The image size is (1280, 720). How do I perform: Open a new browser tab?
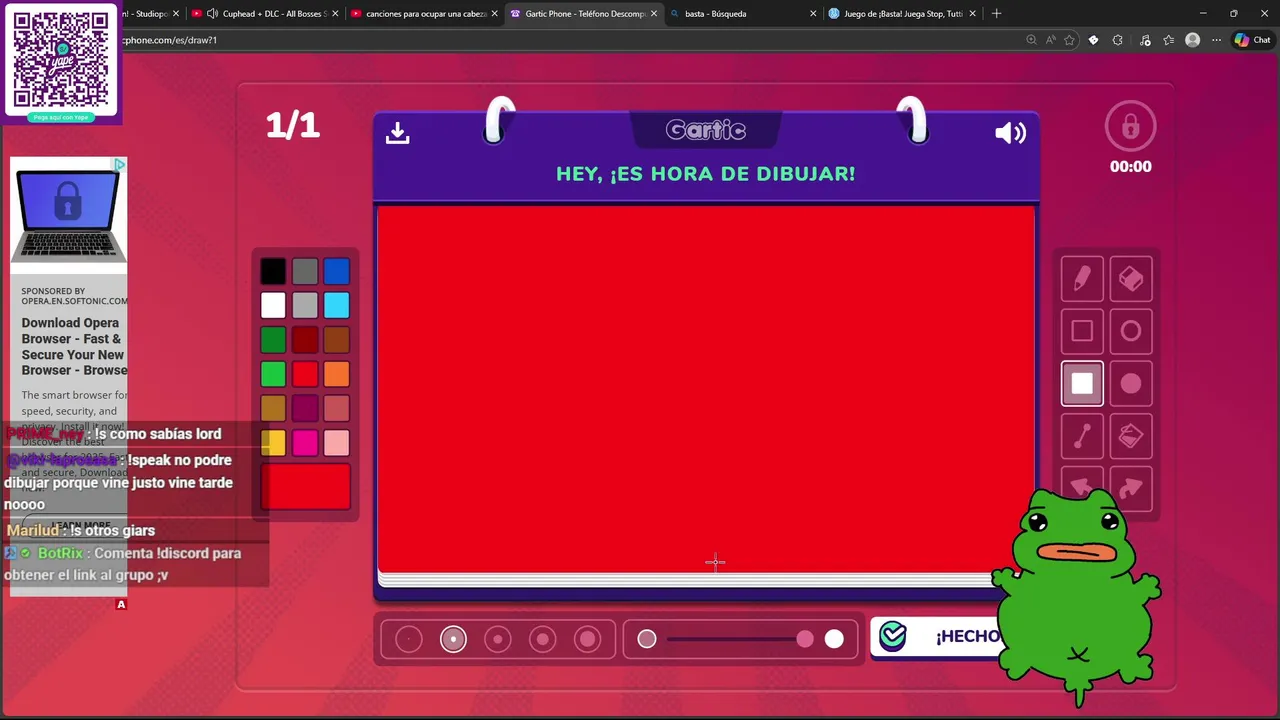(996, 14)
